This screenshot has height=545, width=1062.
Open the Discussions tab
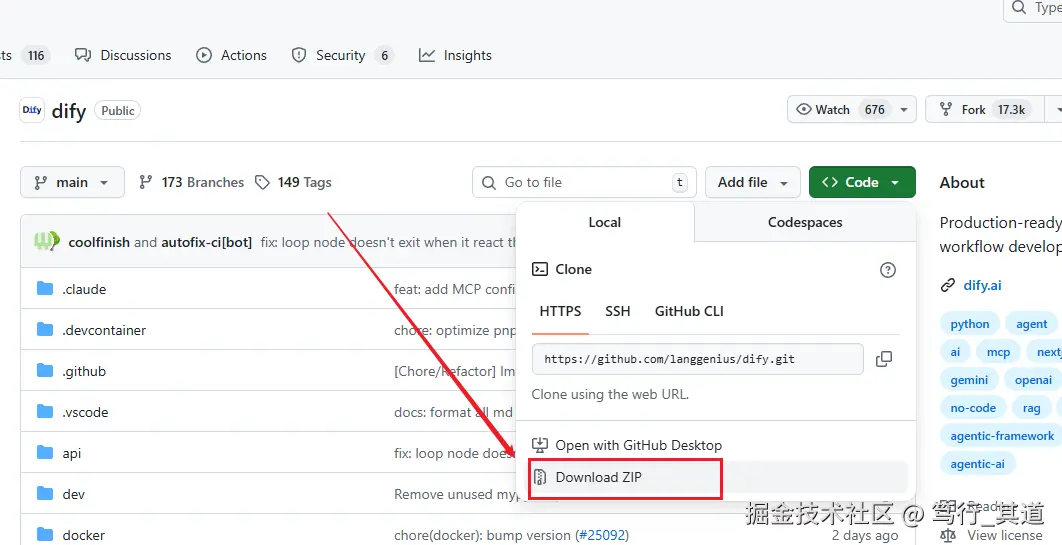123,56
